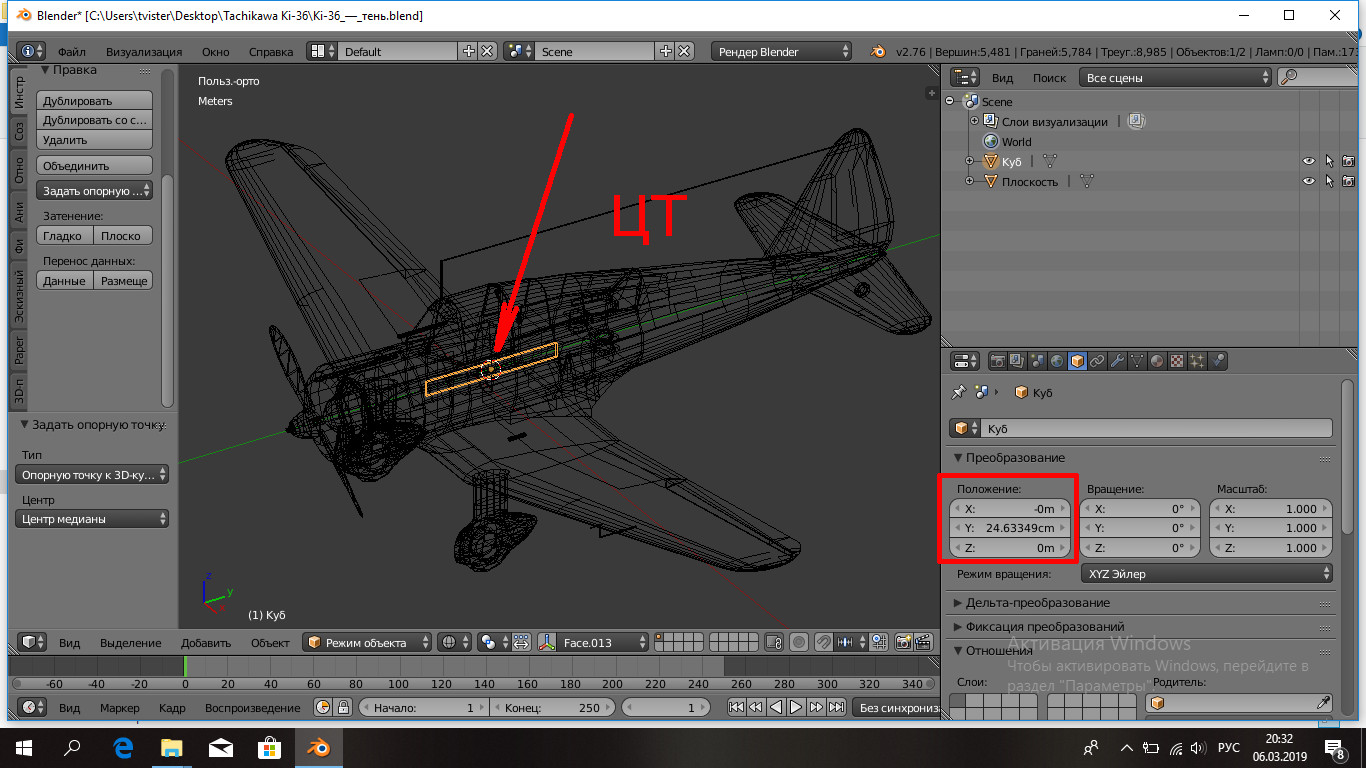
Task: Toggle render camera icon for Куб
Action: [1348, 161]
